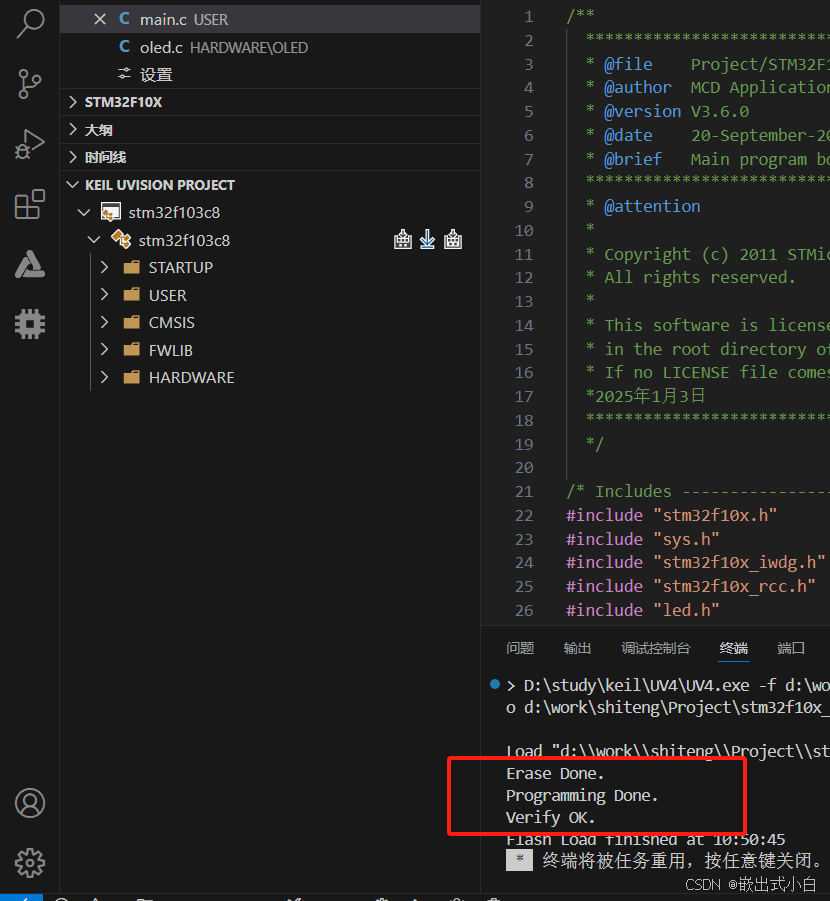Open the Accounts icon in activity bar
The image size is (830, 901).
coord(30,803)
